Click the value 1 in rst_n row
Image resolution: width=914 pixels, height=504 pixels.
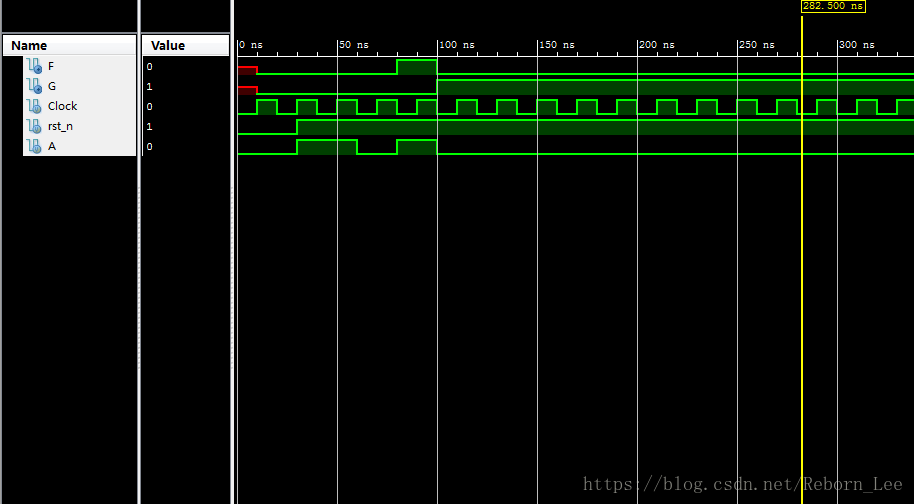[x=149, y=126]
